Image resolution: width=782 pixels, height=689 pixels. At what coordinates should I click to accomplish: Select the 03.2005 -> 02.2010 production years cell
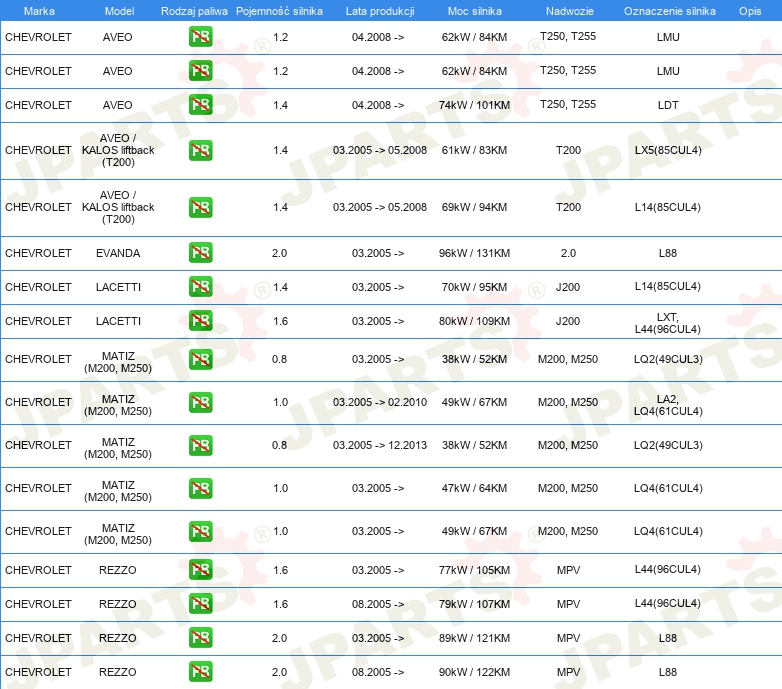(x=380, y=402)
